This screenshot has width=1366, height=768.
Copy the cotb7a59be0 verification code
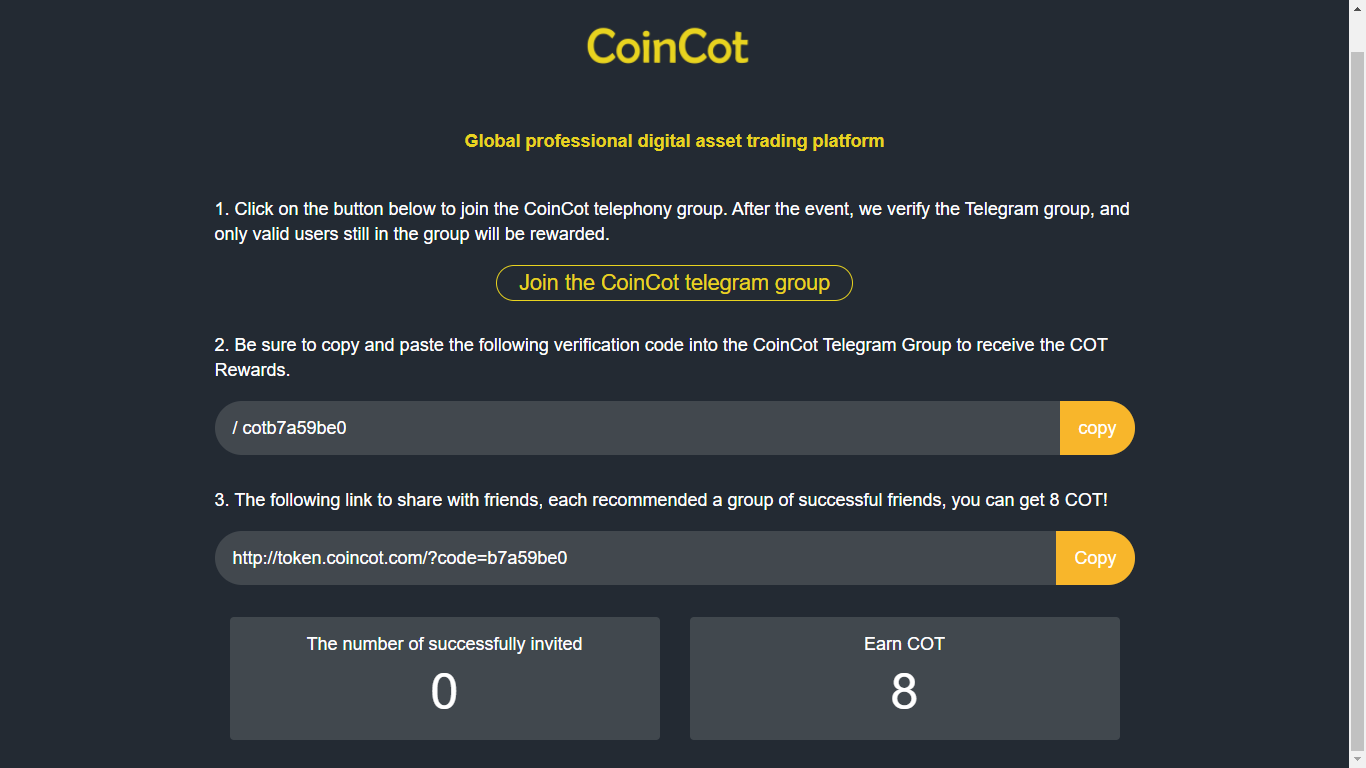click(x=1096, y=428)
